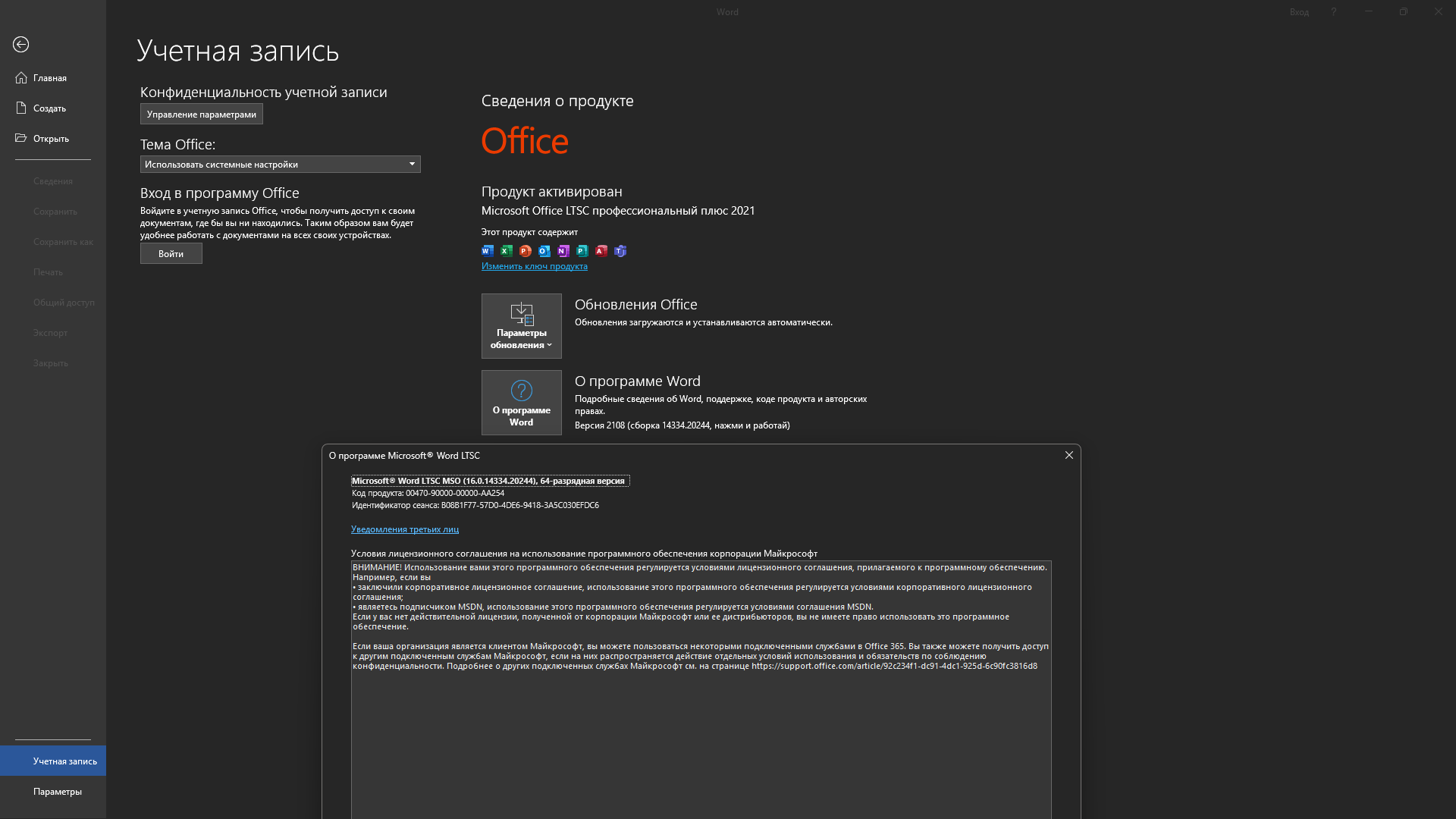Click the Excel product icon
This screenshot has height=819, width=1456.
click(x=507, y=251)
